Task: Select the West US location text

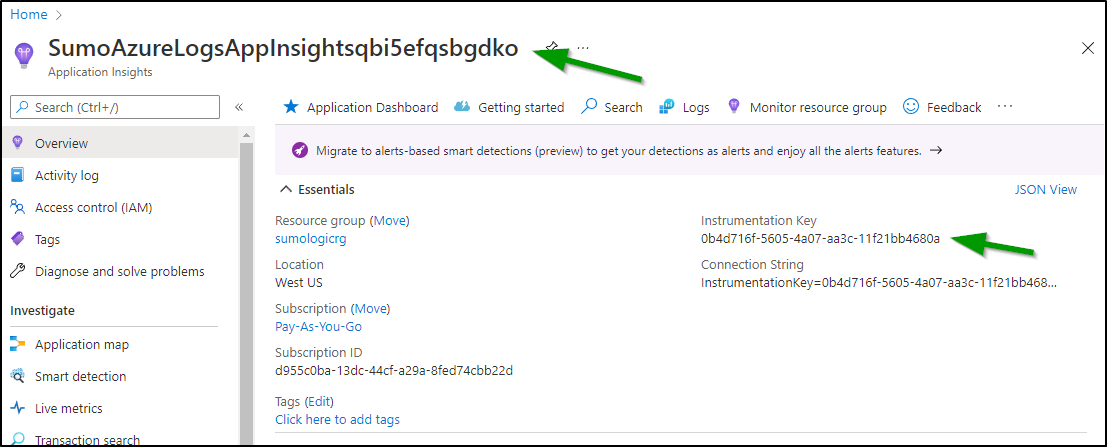Action: click(299, 282)
